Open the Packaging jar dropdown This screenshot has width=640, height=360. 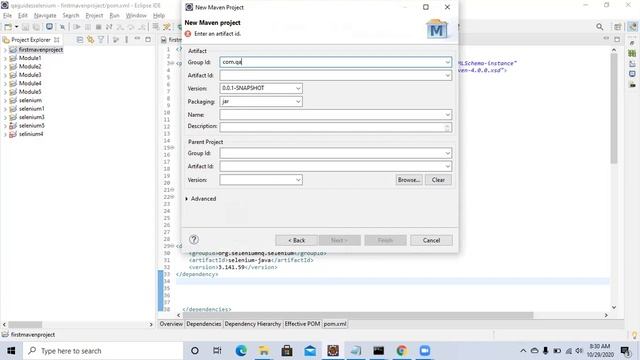298,101
